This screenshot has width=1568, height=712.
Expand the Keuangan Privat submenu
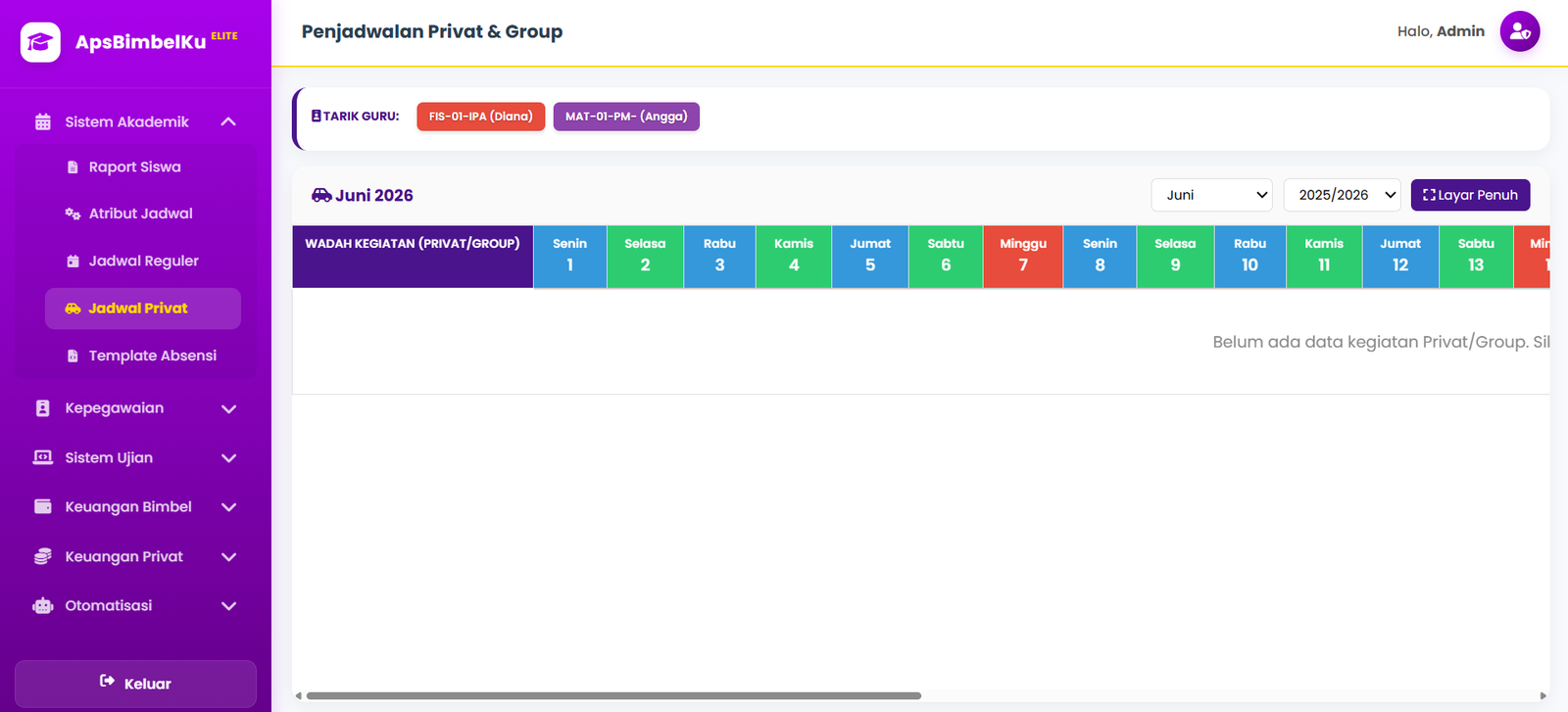click(x=228, y=556)
